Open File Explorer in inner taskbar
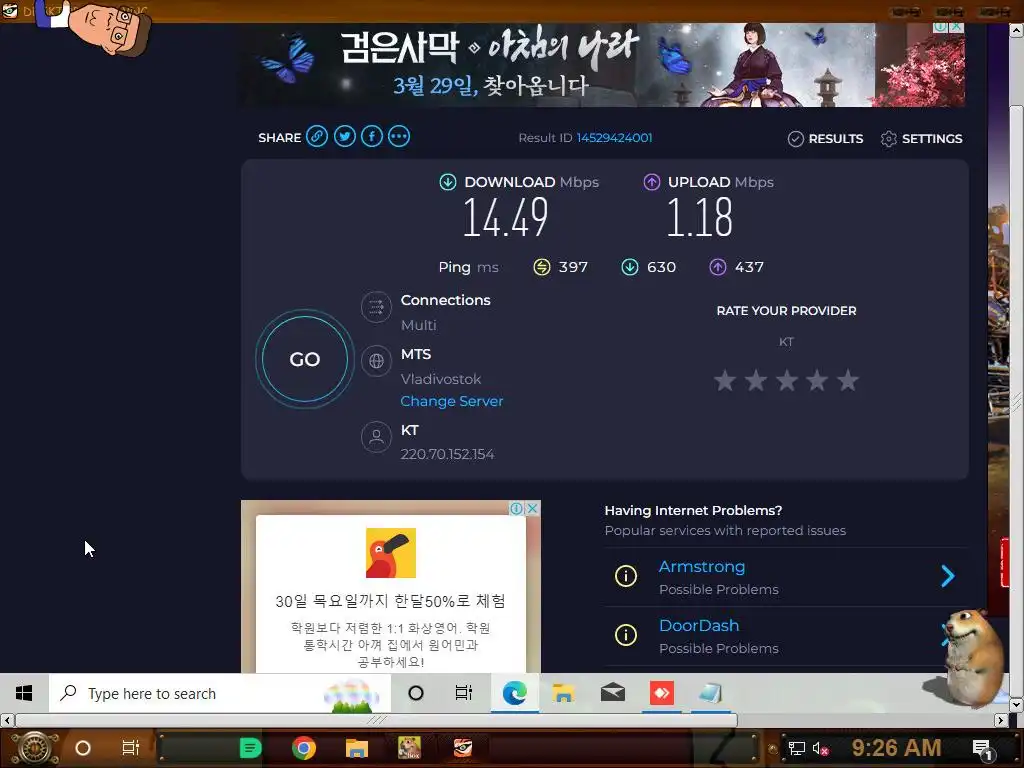The image size is (1024, 768). point(563,693)
